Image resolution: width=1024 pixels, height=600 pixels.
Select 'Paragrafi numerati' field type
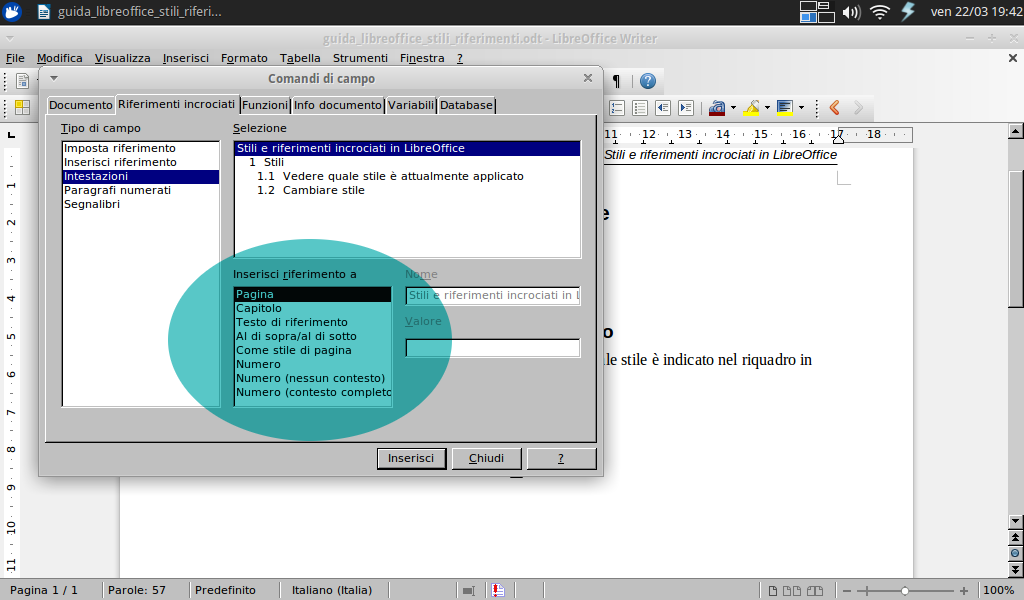140,190
